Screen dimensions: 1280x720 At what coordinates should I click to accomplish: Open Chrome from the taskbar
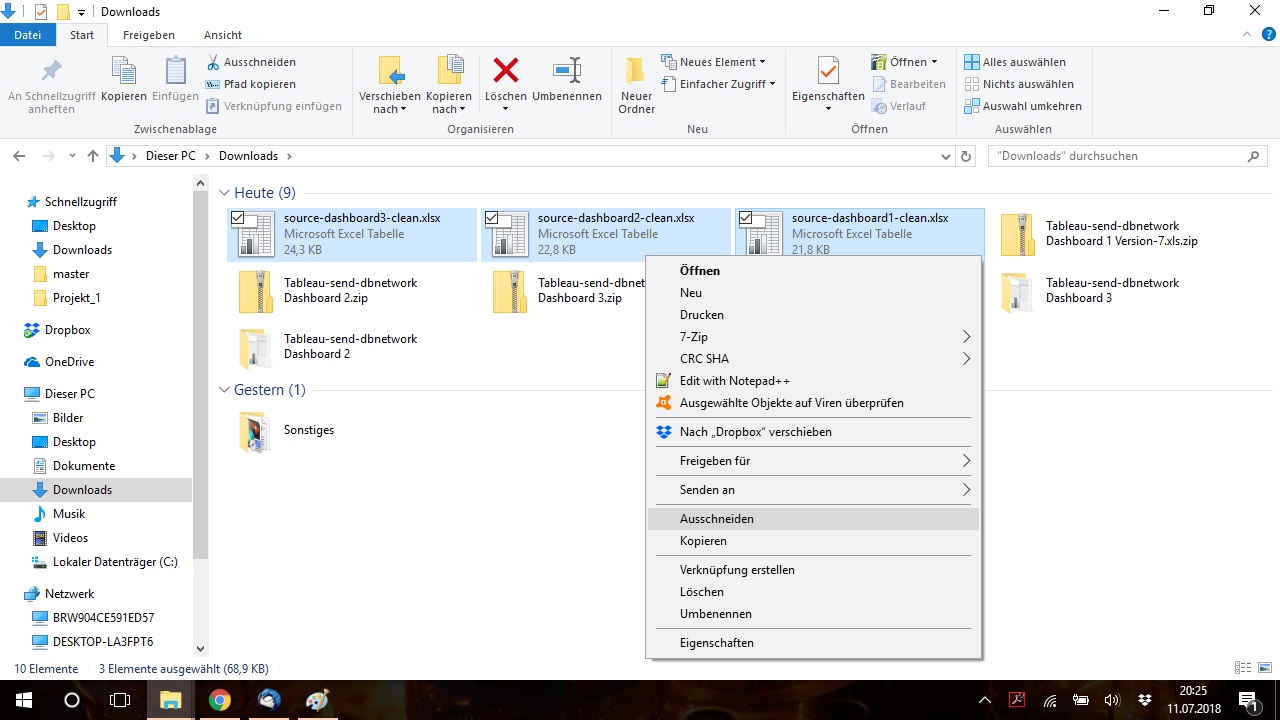[x=220, y=700]
